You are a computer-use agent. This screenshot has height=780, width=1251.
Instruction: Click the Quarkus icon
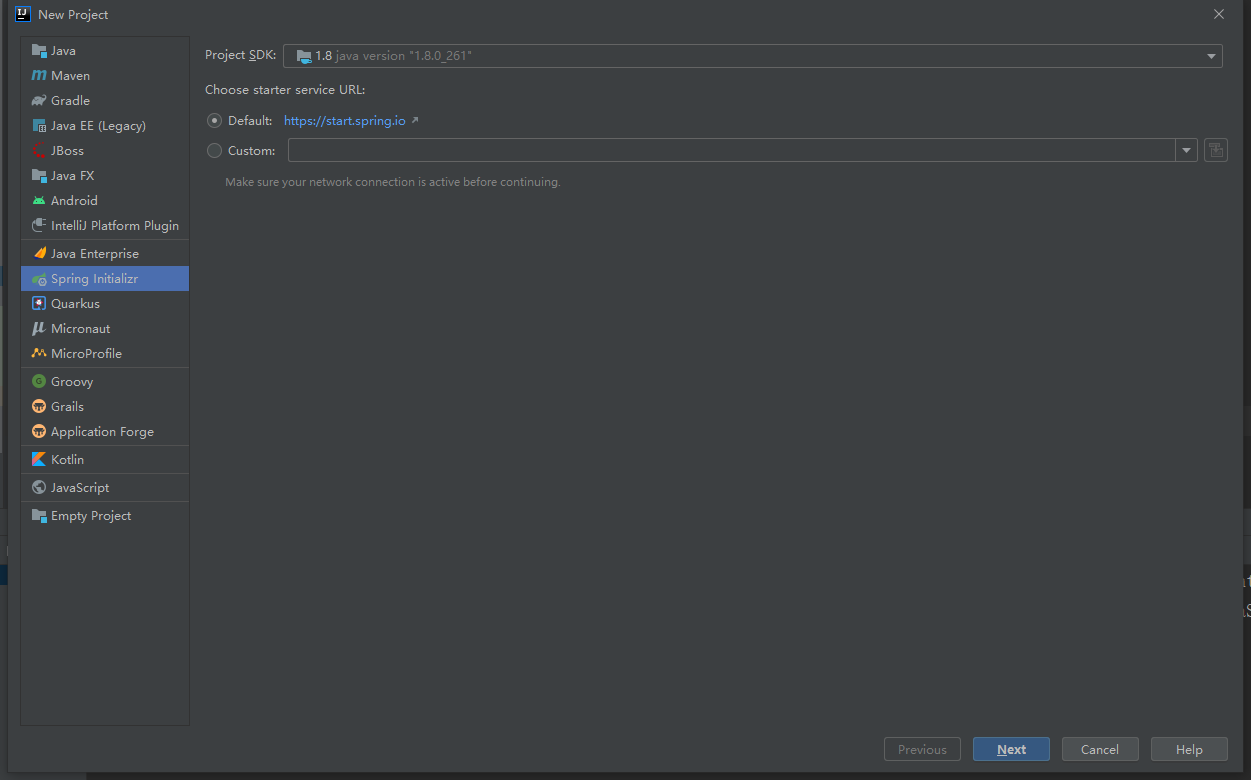pos(39,304)
